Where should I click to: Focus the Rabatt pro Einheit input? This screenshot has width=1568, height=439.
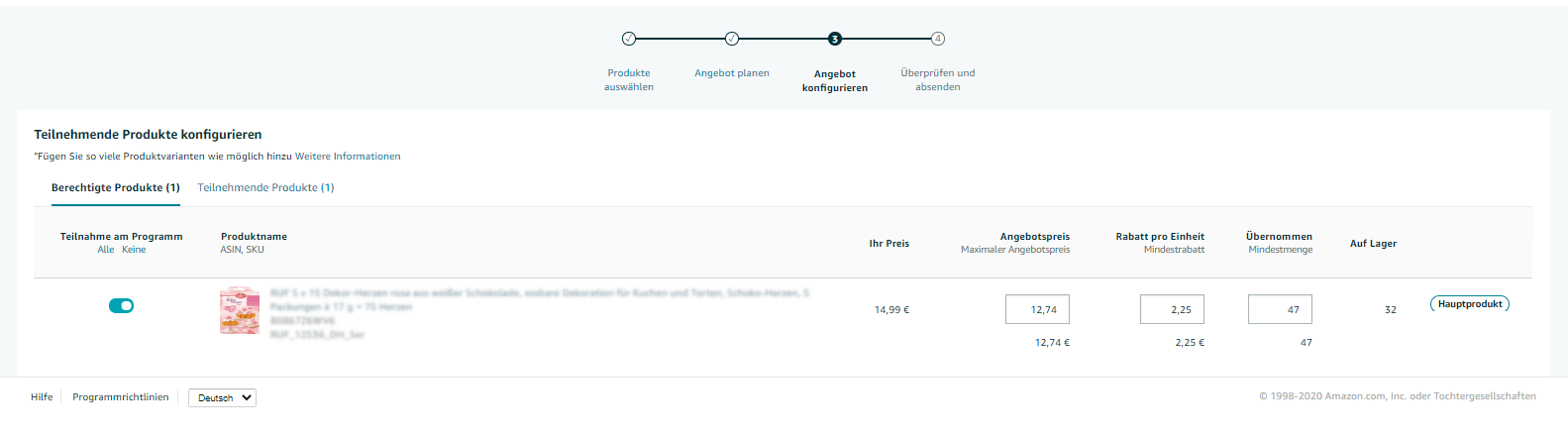tap(1172, 309)
